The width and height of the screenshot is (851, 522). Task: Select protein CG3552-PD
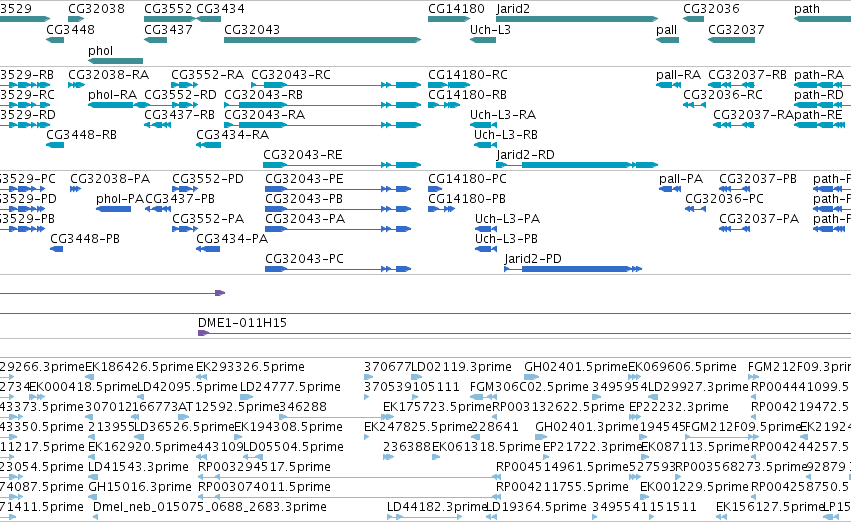click(208, 179)
